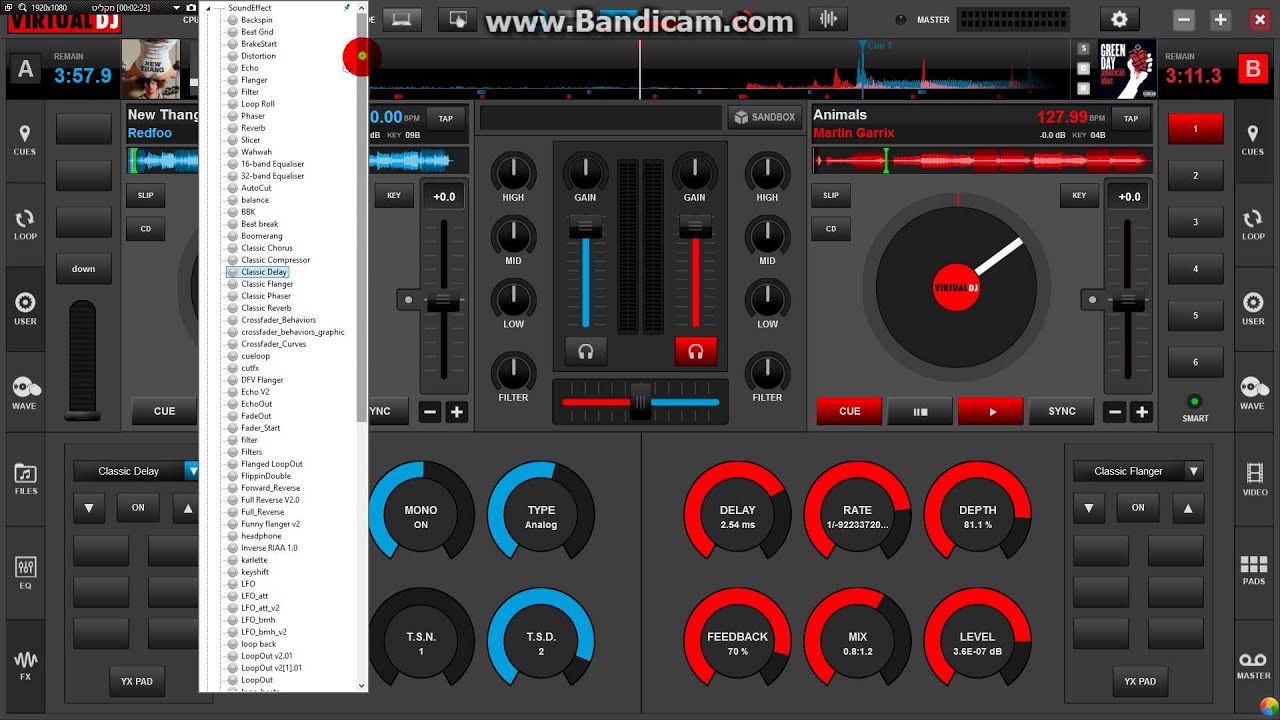Screen dimensions: 1280x720
Task: Open the CUES panel on right sidebar
Action: pos(1252,140)
